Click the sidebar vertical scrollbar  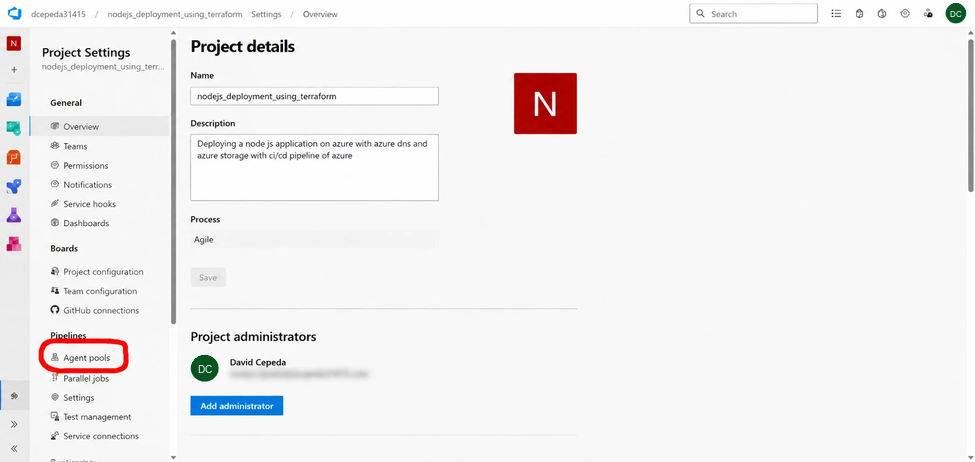click(x=173, y=180)
